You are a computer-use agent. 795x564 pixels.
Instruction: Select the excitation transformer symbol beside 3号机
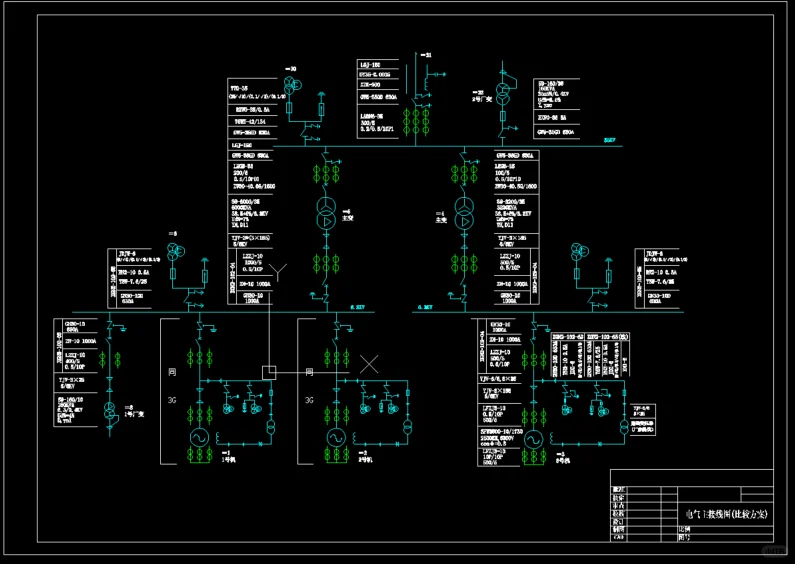[624, 427]
